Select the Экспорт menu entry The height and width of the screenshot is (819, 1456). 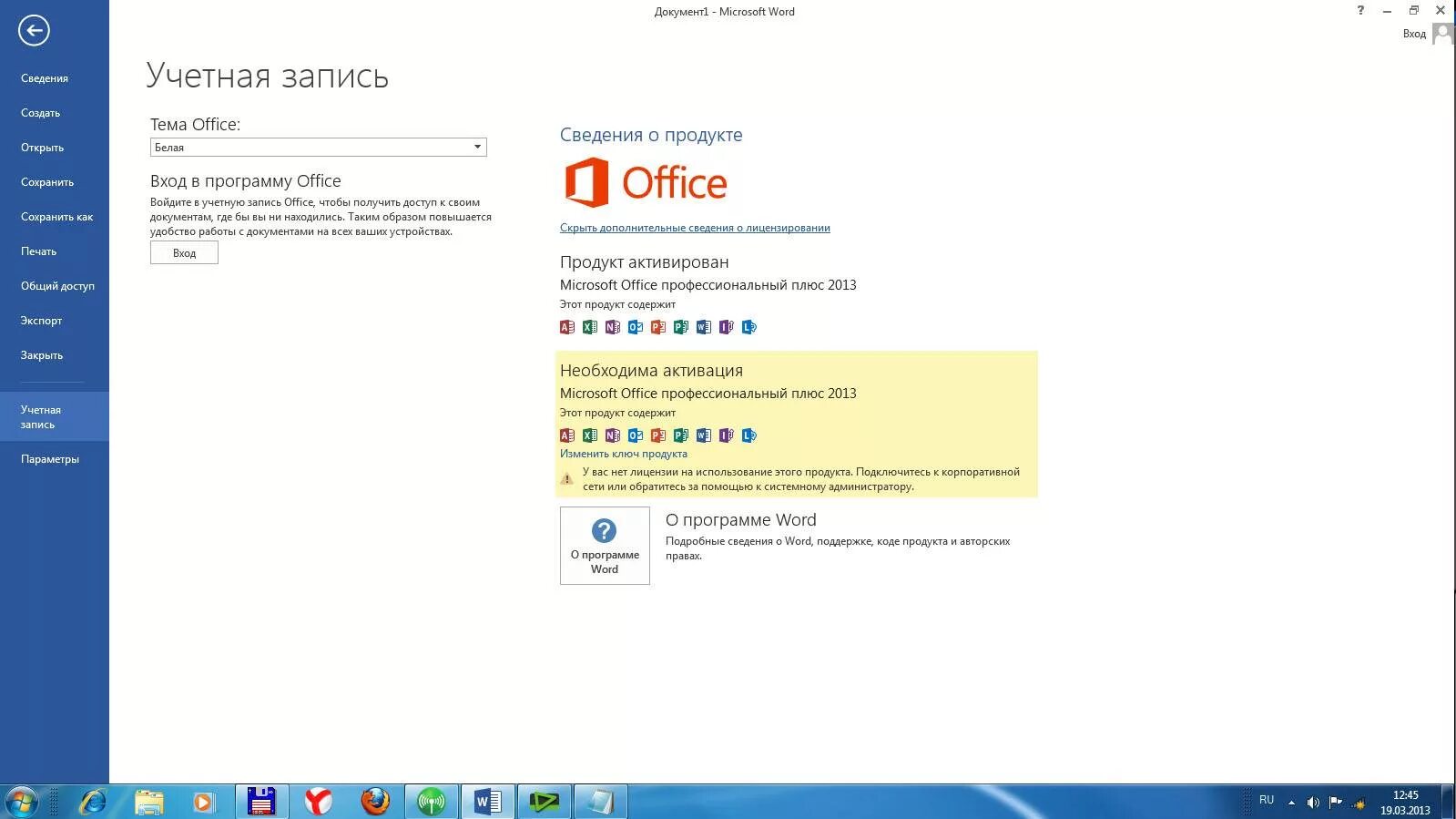pyautogui.click(x=41, y=321)
